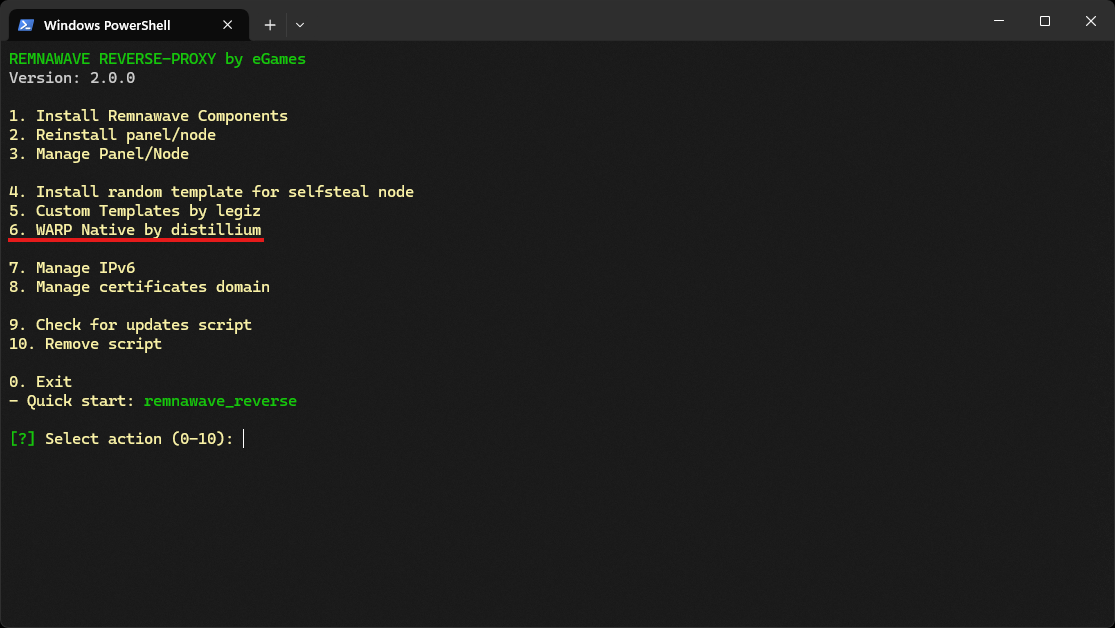Click the 'Select action (0-10):' prompt

(139, 439)
